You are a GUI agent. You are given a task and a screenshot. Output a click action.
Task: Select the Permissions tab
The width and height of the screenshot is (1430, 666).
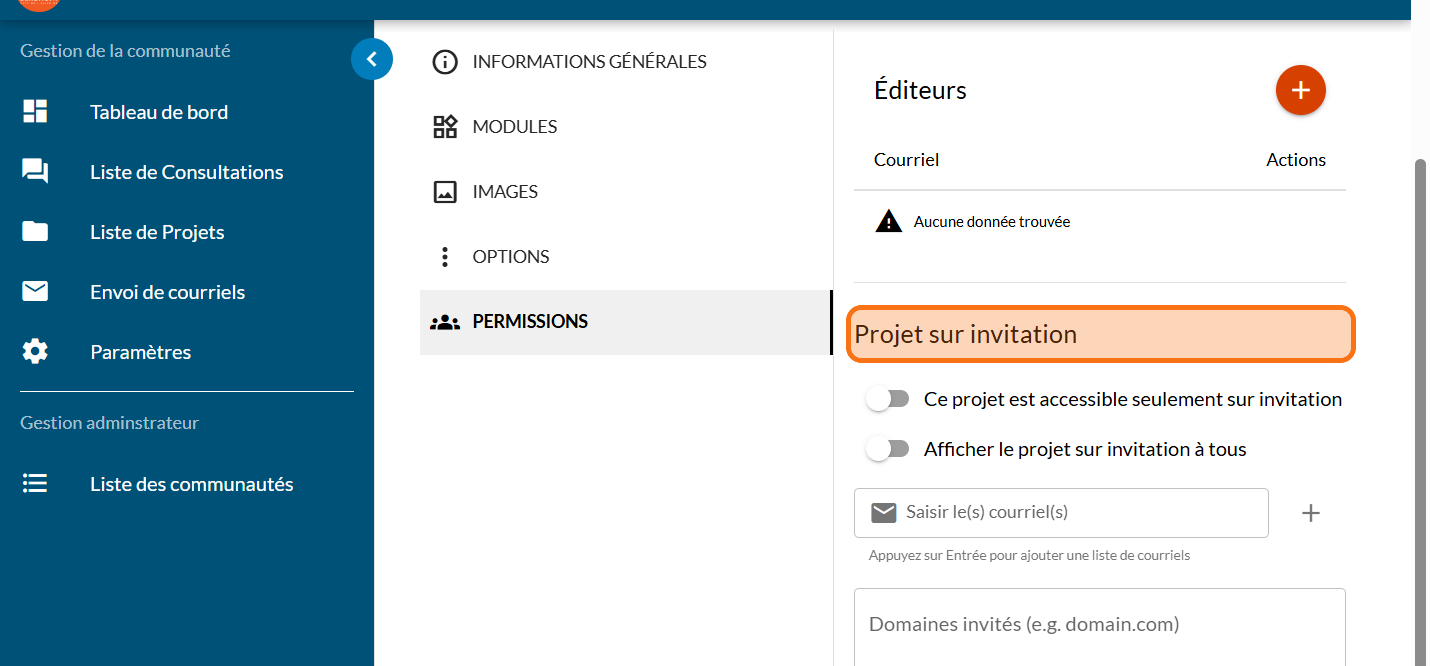(x=529, y=322)
